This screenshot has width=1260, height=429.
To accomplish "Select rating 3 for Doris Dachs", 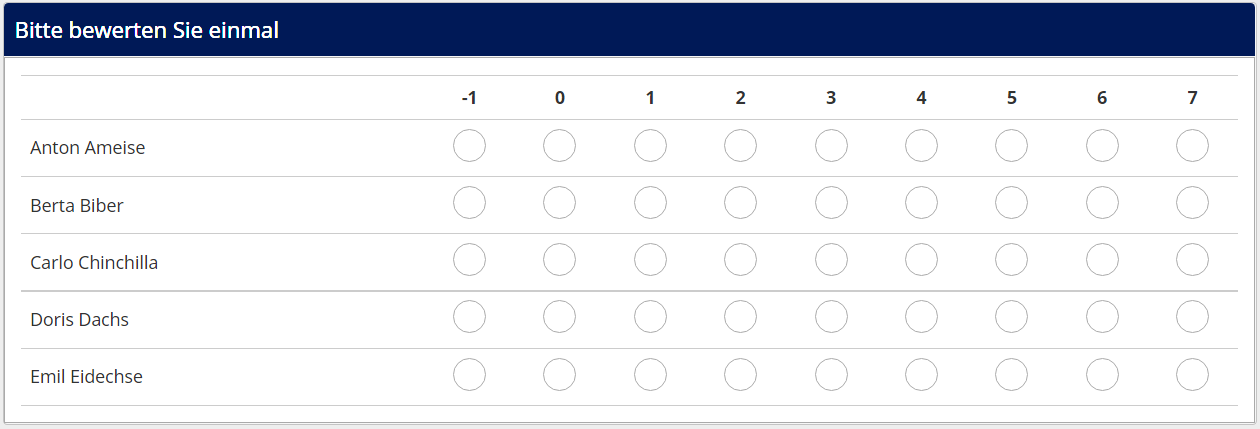I will tap(831, 317).
